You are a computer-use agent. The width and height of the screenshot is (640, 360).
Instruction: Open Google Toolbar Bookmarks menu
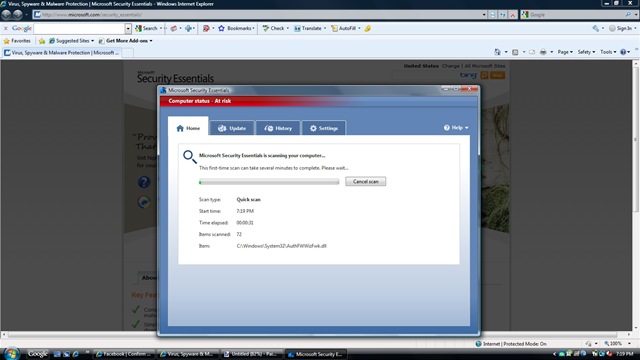coord(236,29)
